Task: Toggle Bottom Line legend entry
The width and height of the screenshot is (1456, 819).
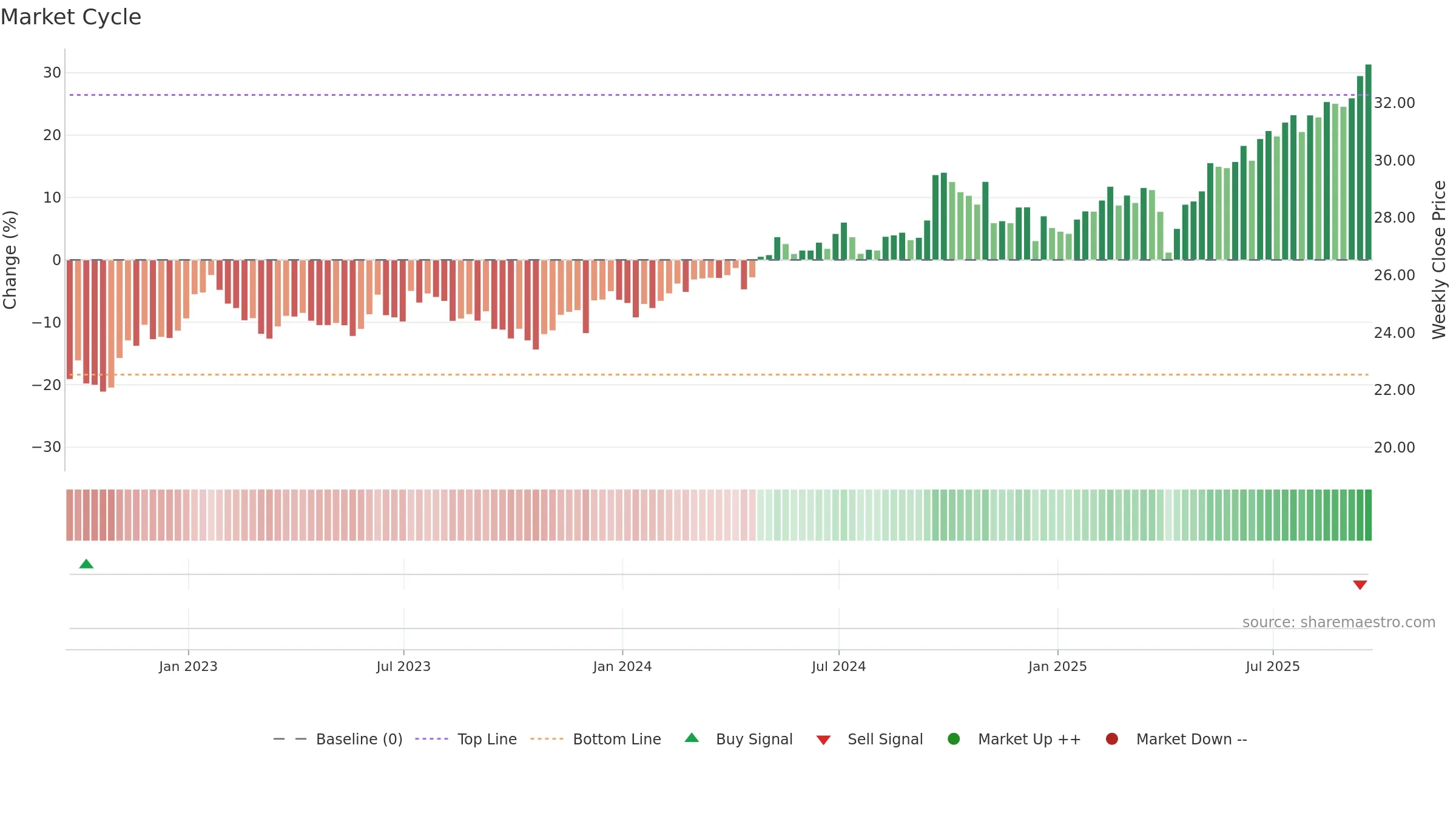Action: tap(596, 739)
